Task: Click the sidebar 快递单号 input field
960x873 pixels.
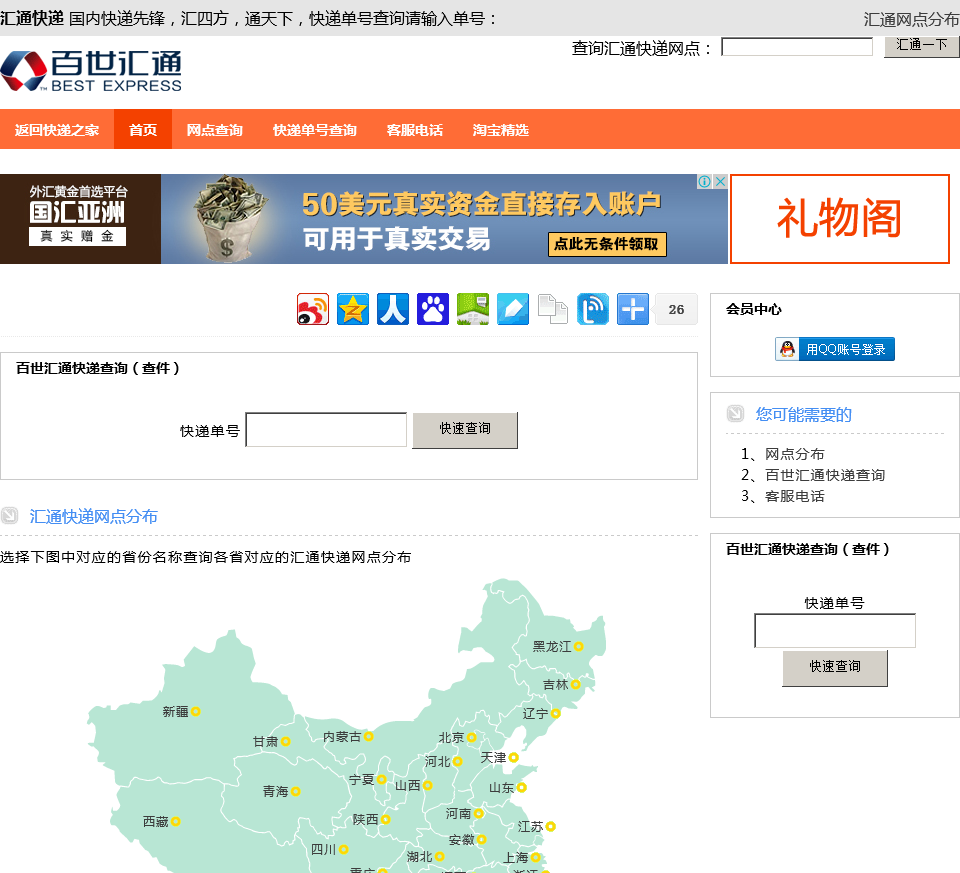Action: coord(835,631)
